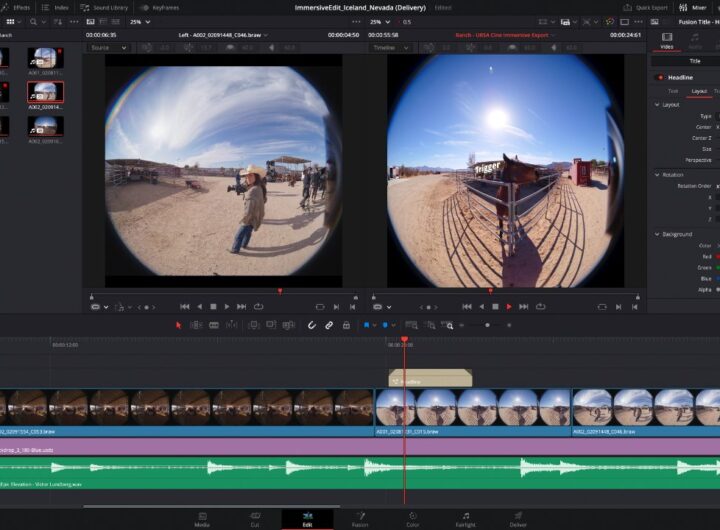Click the Quick Export button

(645, 7)
